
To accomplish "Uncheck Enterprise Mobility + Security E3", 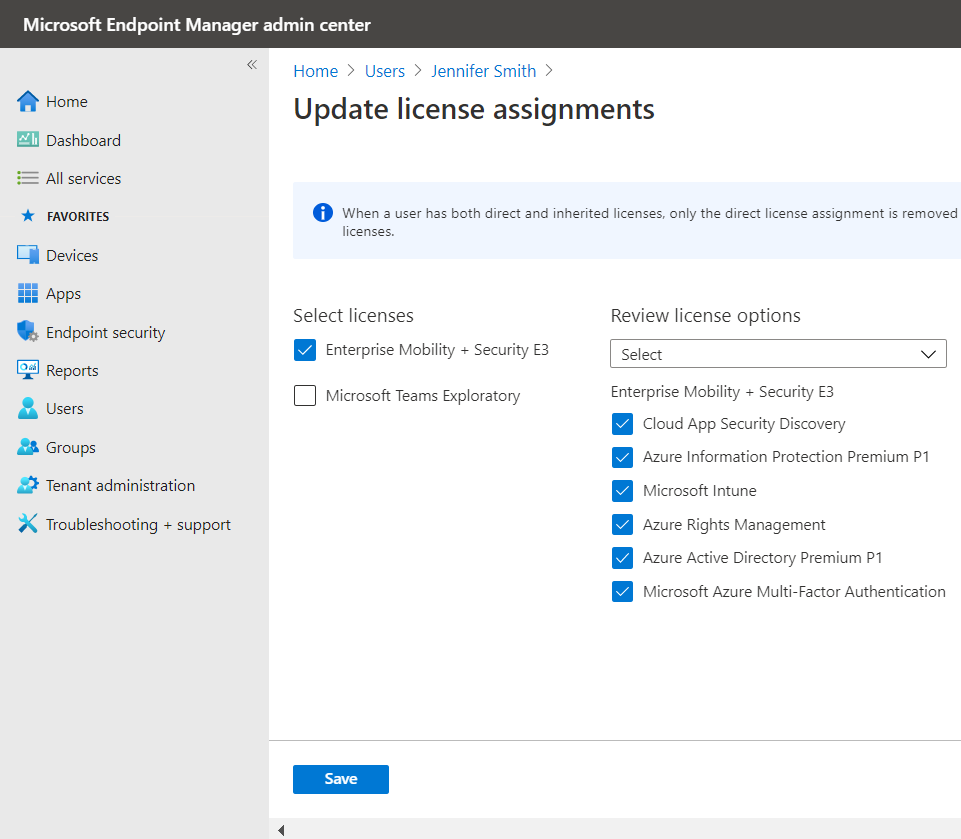I will coord(305,350).
